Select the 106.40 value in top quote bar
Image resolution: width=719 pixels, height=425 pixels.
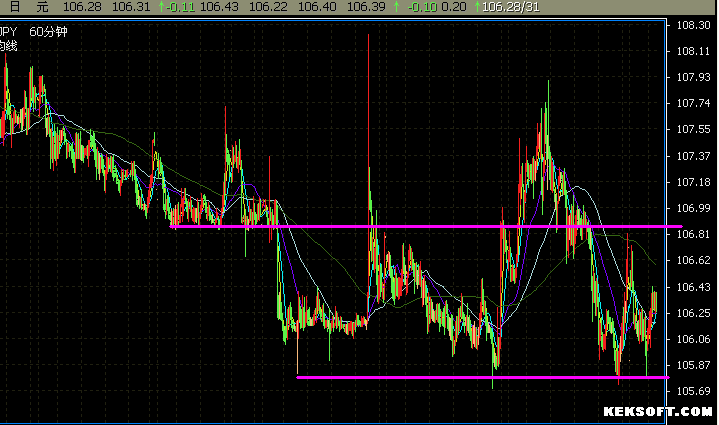click(x=317, y=7)
